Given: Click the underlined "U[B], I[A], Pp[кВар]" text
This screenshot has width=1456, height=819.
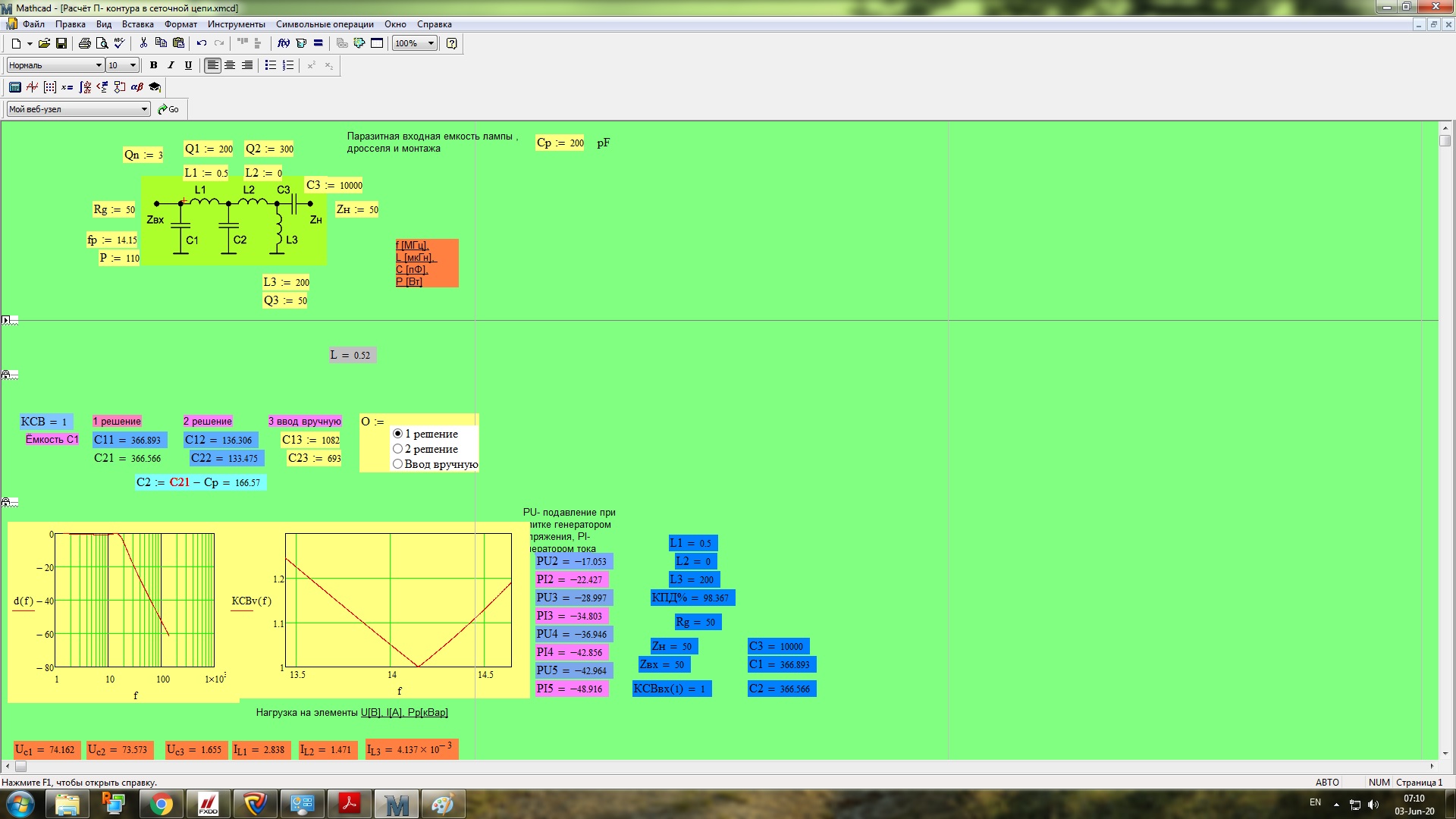Looking at the screenshot, I should [404, 712].
